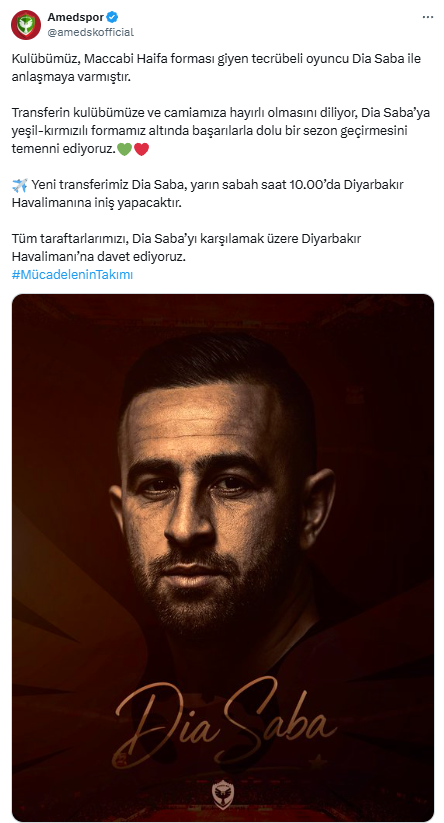The image size is (444, 823).
Task: Open the @amedskofficial handle link
Action: pos(90,32)
